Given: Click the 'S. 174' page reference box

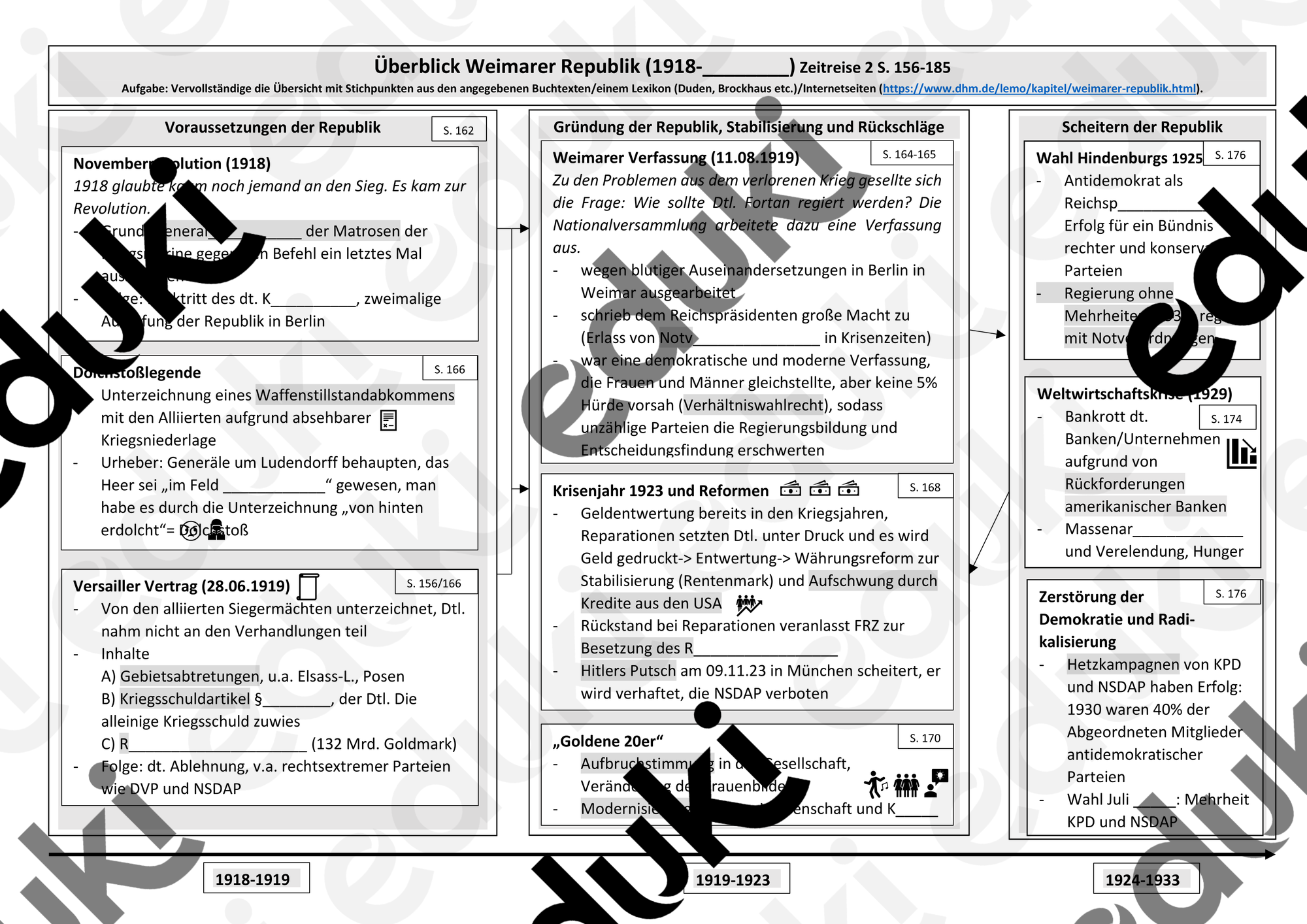Looking at the screenshot, I should (x=1227, y=419).
